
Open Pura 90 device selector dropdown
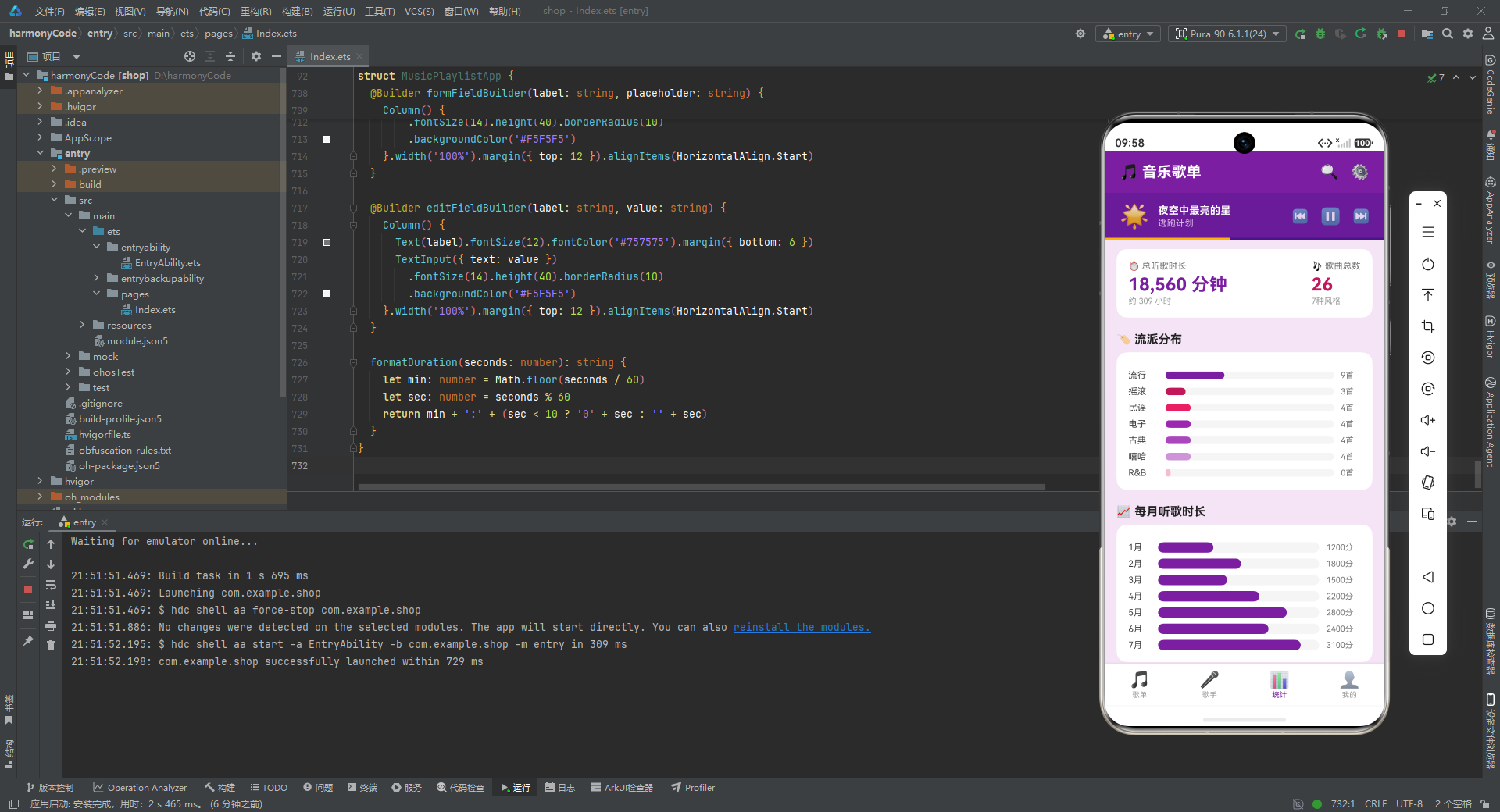click(1227, 34)
